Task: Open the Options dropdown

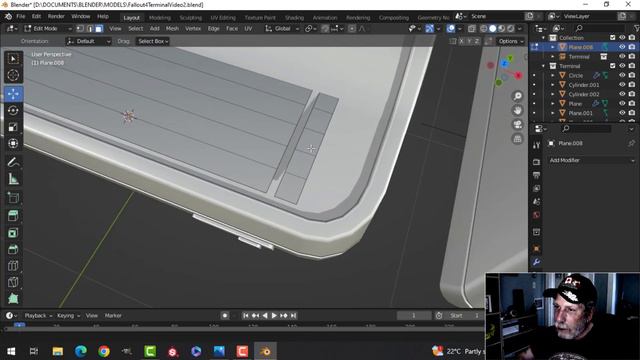Action: point(511,41)
